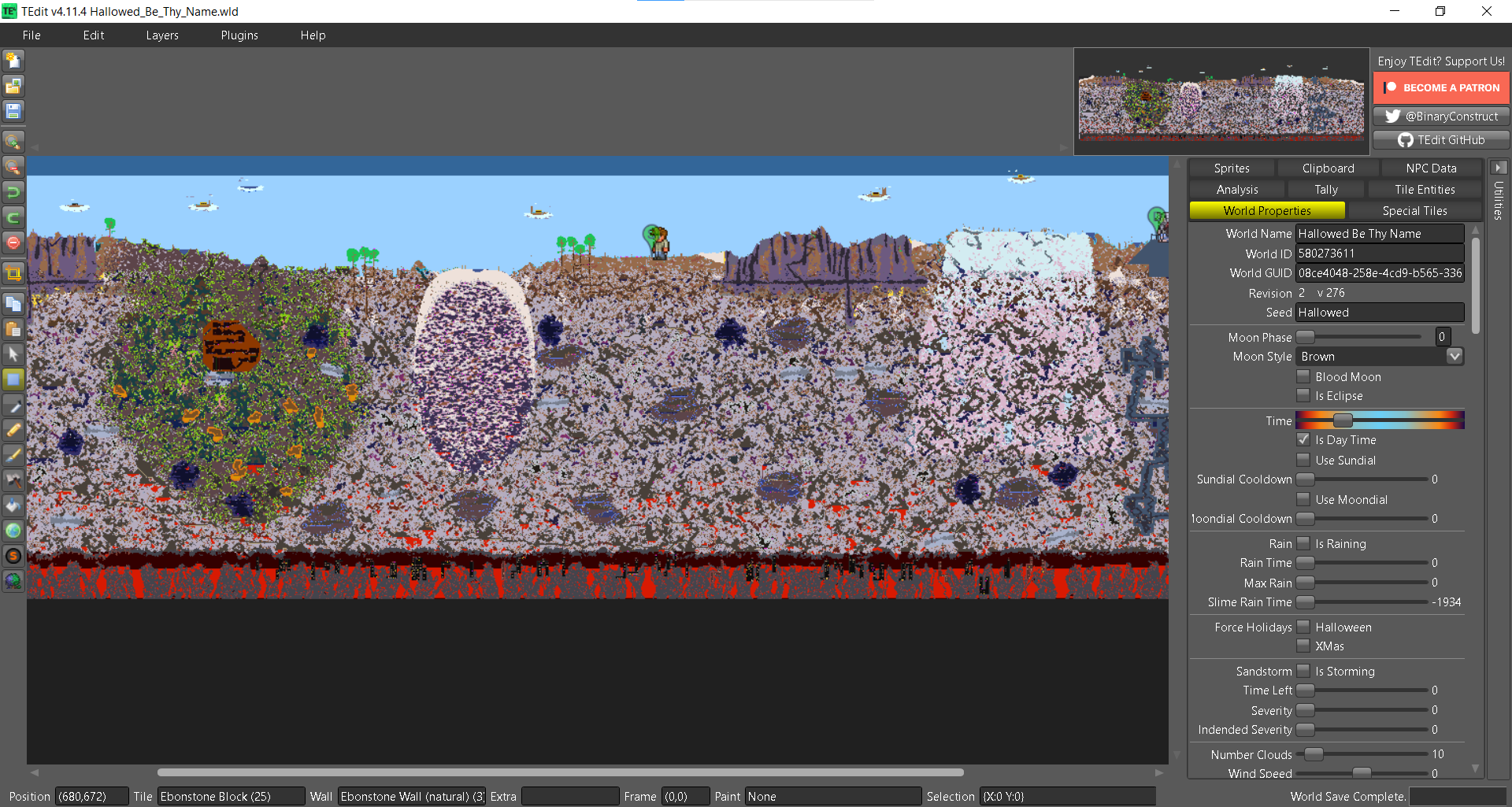Enable the Use Sundial checkbox
Image resolution: width=1512 pixels, height=807 pixels.
(x=1303, y=460)
